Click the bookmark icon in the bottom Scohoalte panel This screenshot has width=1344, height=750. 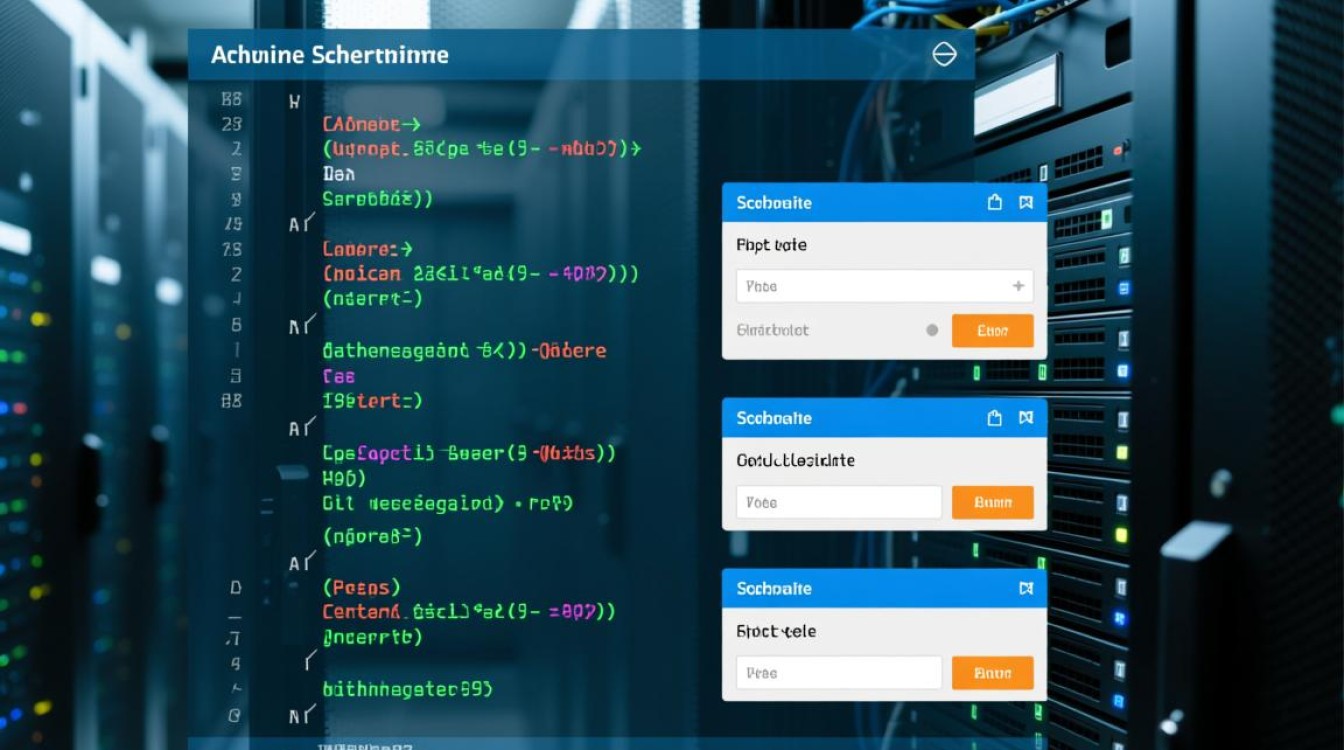pyautogui.click(x=1025, y=589)
